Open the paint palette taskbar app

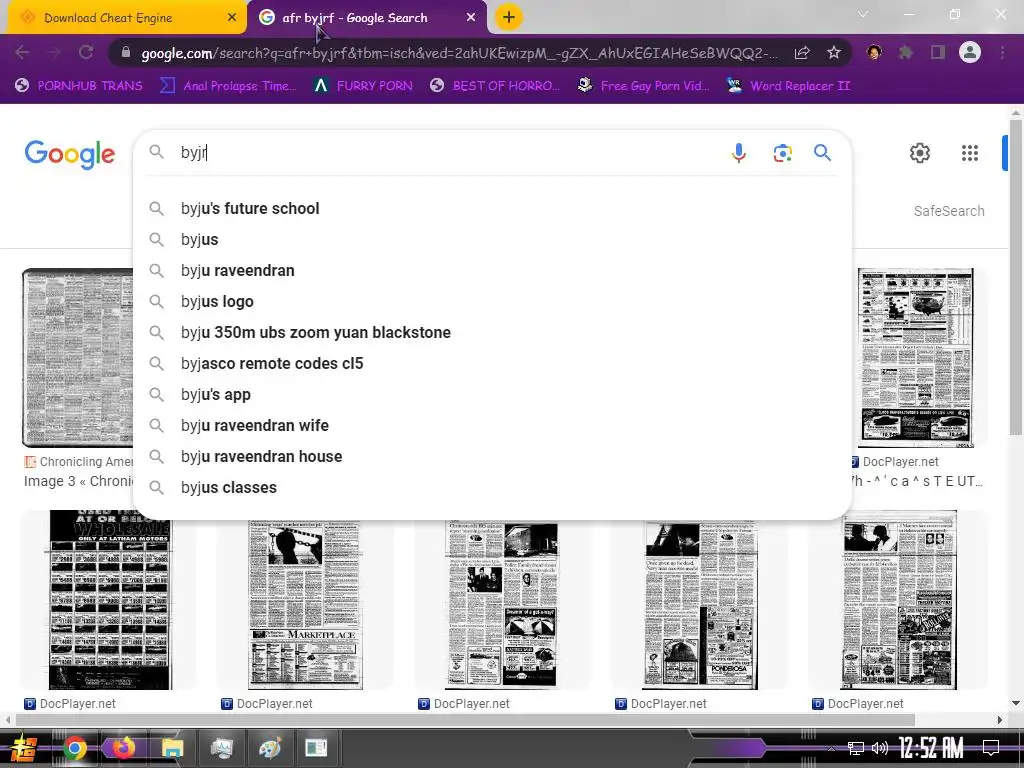(x=270, y=748)
